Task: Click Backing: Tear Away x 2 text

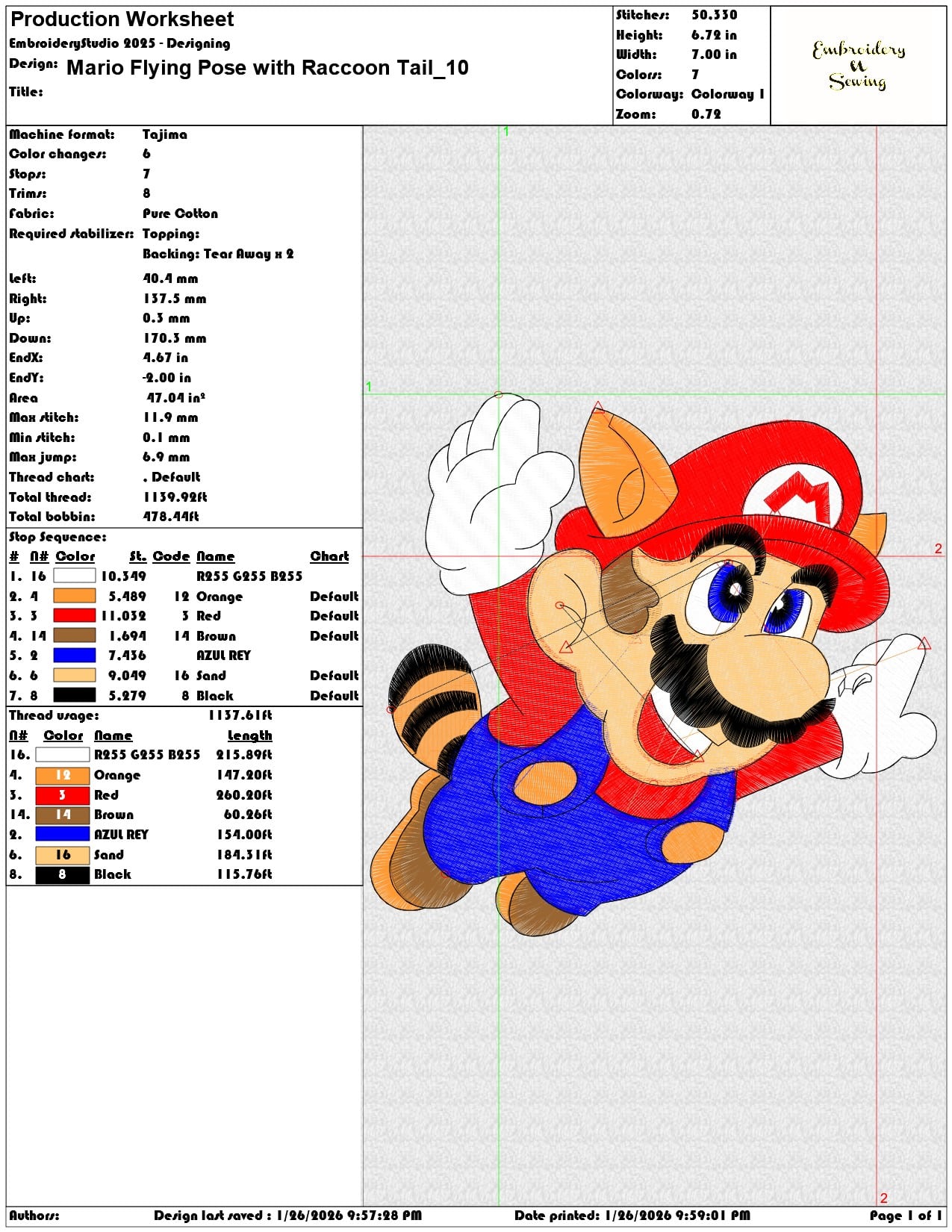Action: pos(218,254)
